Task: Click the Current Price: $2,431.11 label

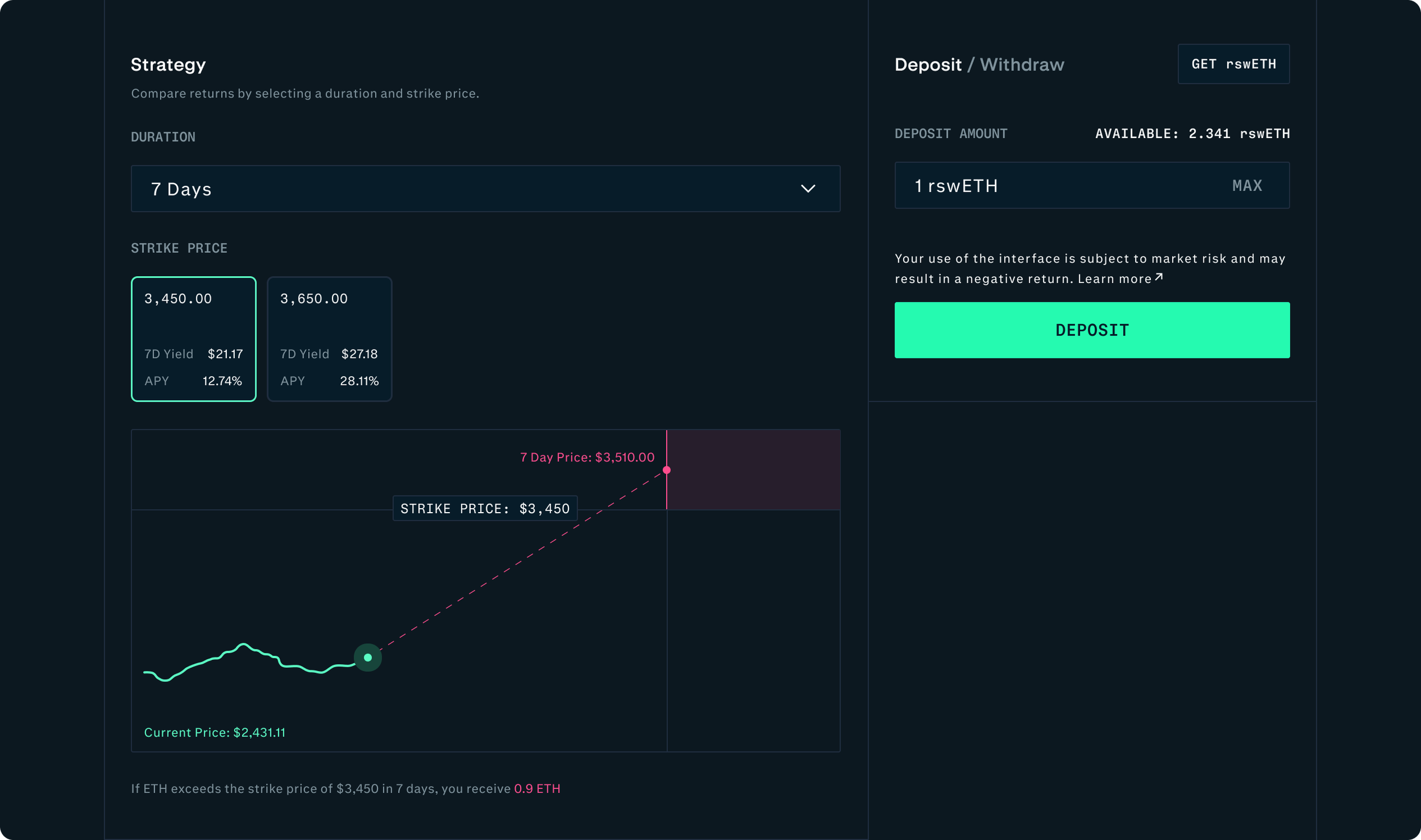Action: pos(215,732)
